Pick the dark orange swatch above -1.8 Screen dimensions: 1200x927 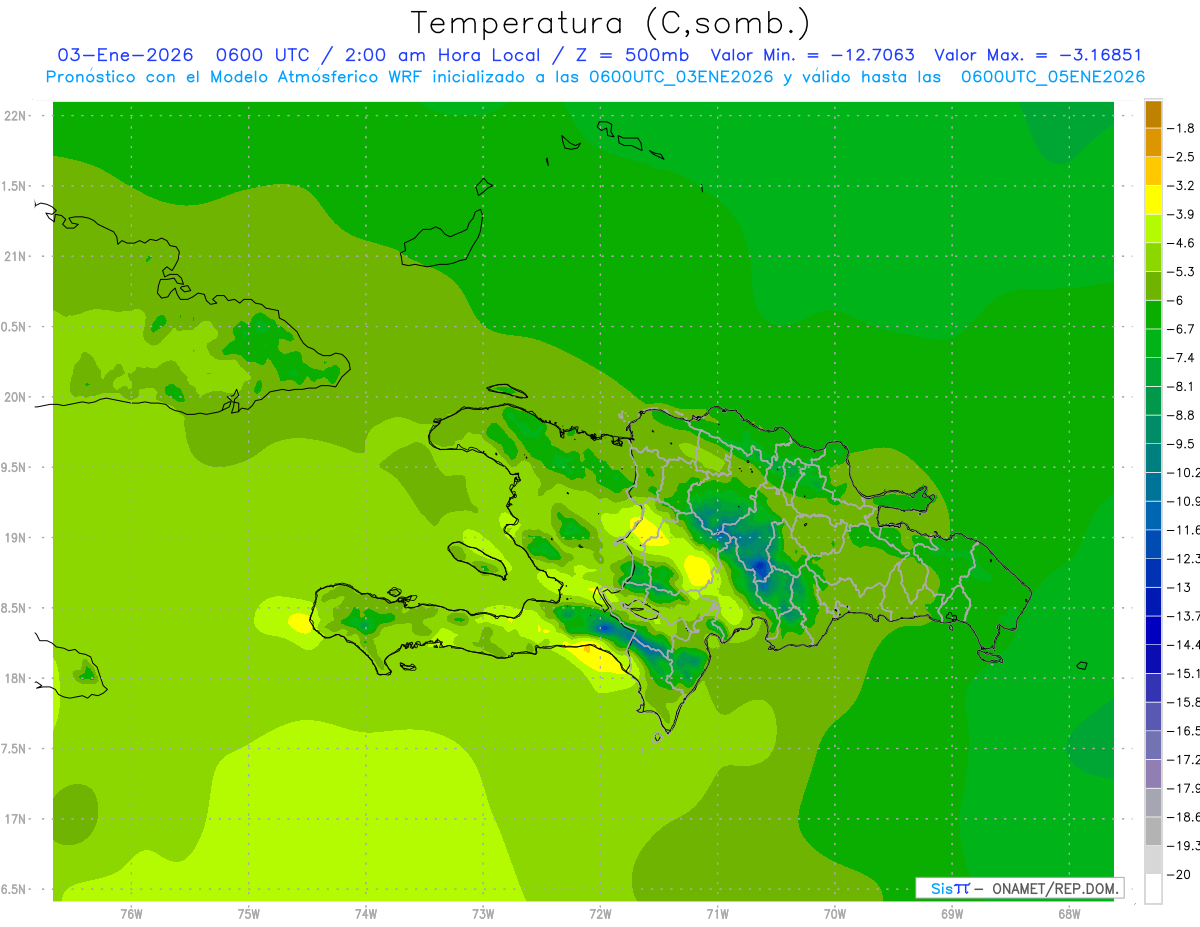(1153, 114)
